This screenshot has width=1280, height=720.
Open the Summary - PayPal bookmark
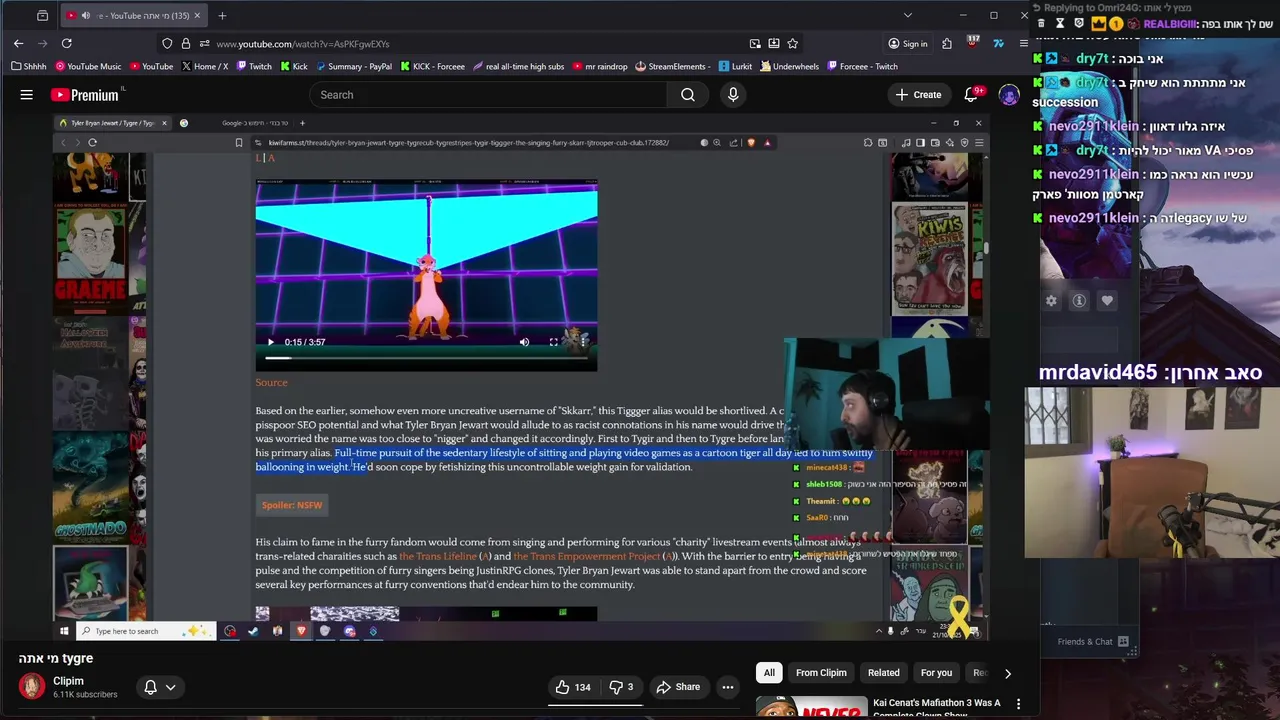pos(353,67)
